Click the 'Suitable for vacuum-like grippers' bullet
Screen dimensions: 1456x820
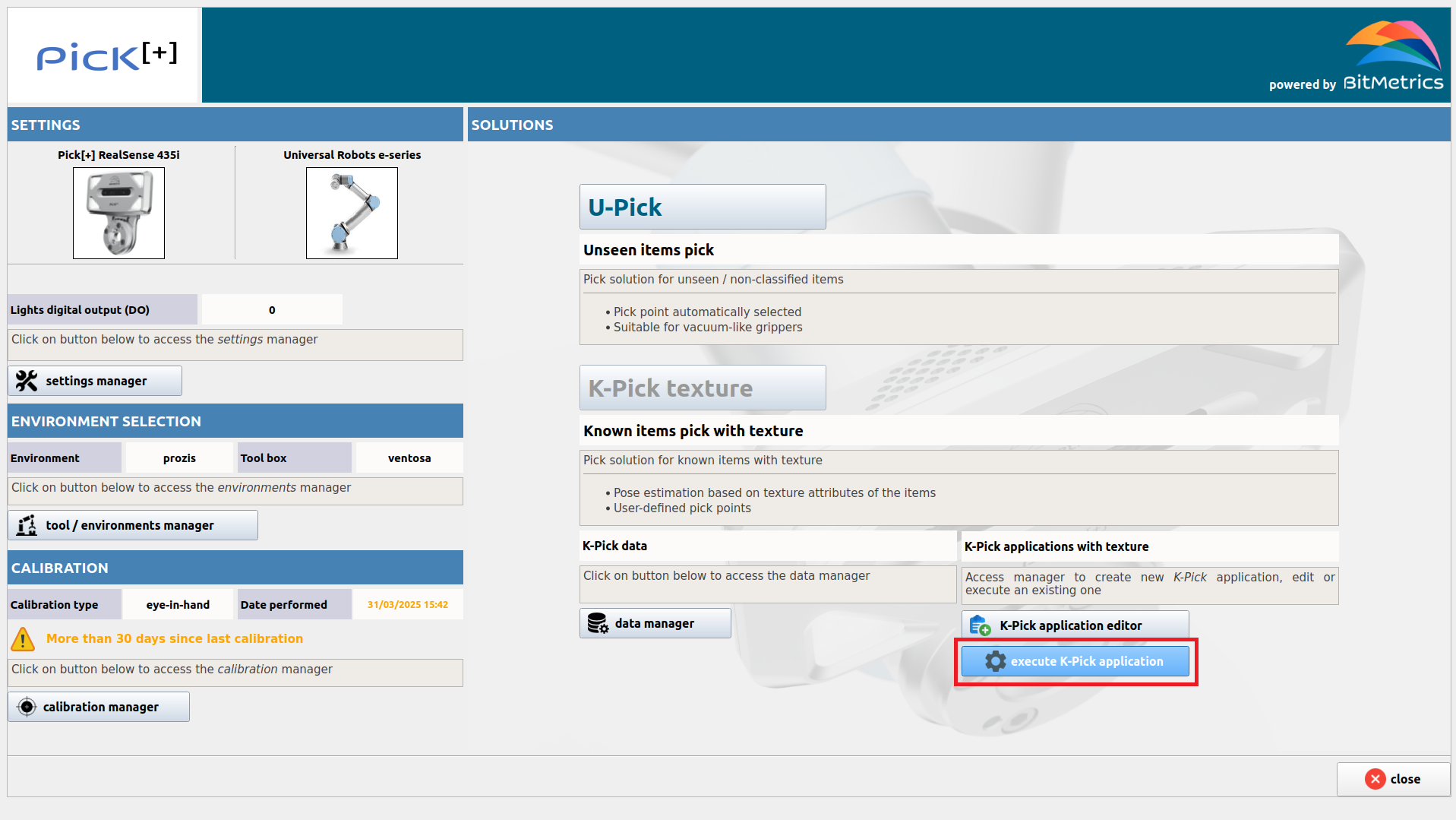click(x=708, y=327)
